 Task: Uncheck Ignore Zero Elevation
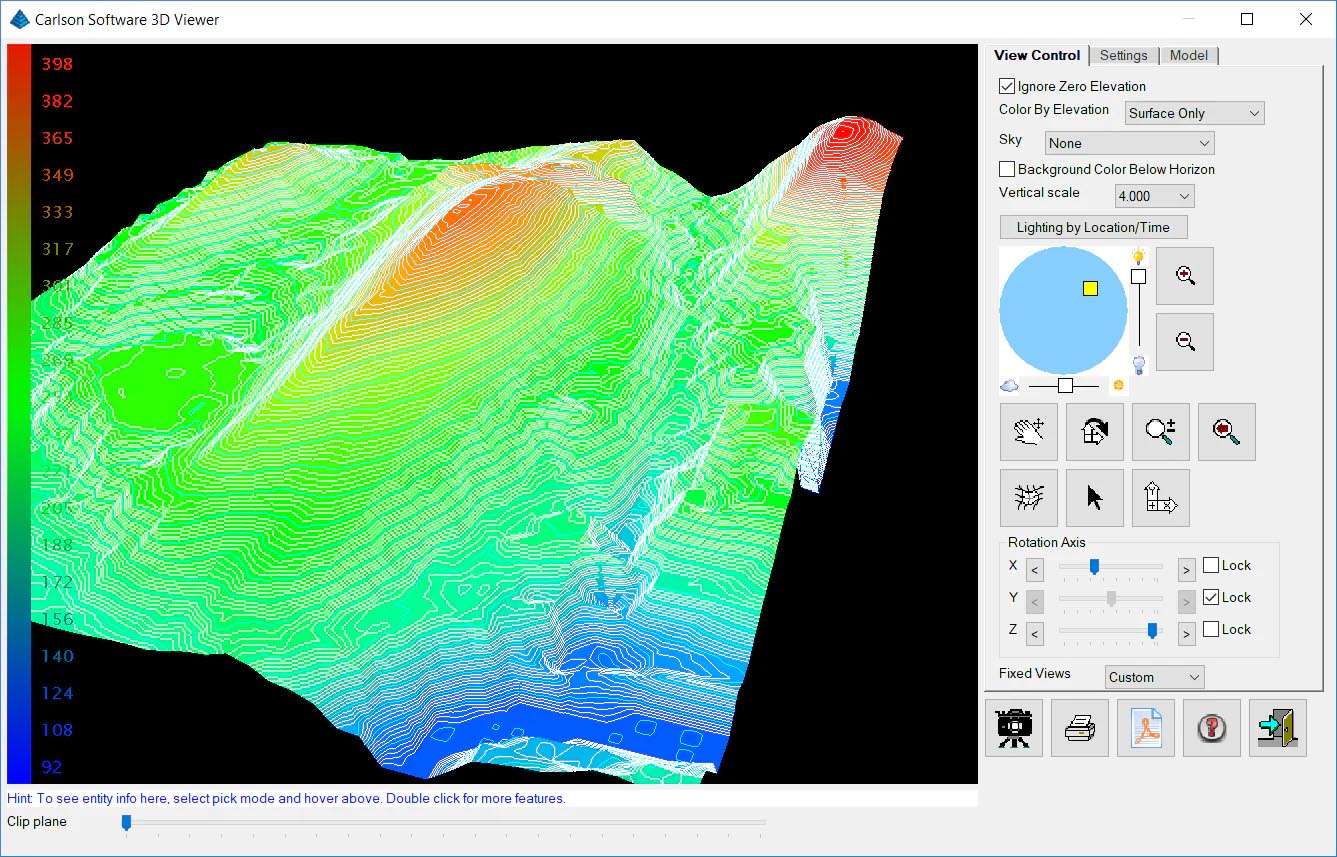1007,87
